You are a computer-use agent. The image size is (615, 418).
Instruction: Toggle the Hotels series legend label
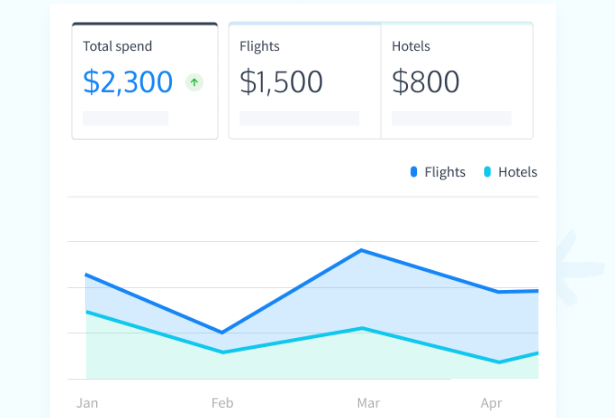coord(517,172)
